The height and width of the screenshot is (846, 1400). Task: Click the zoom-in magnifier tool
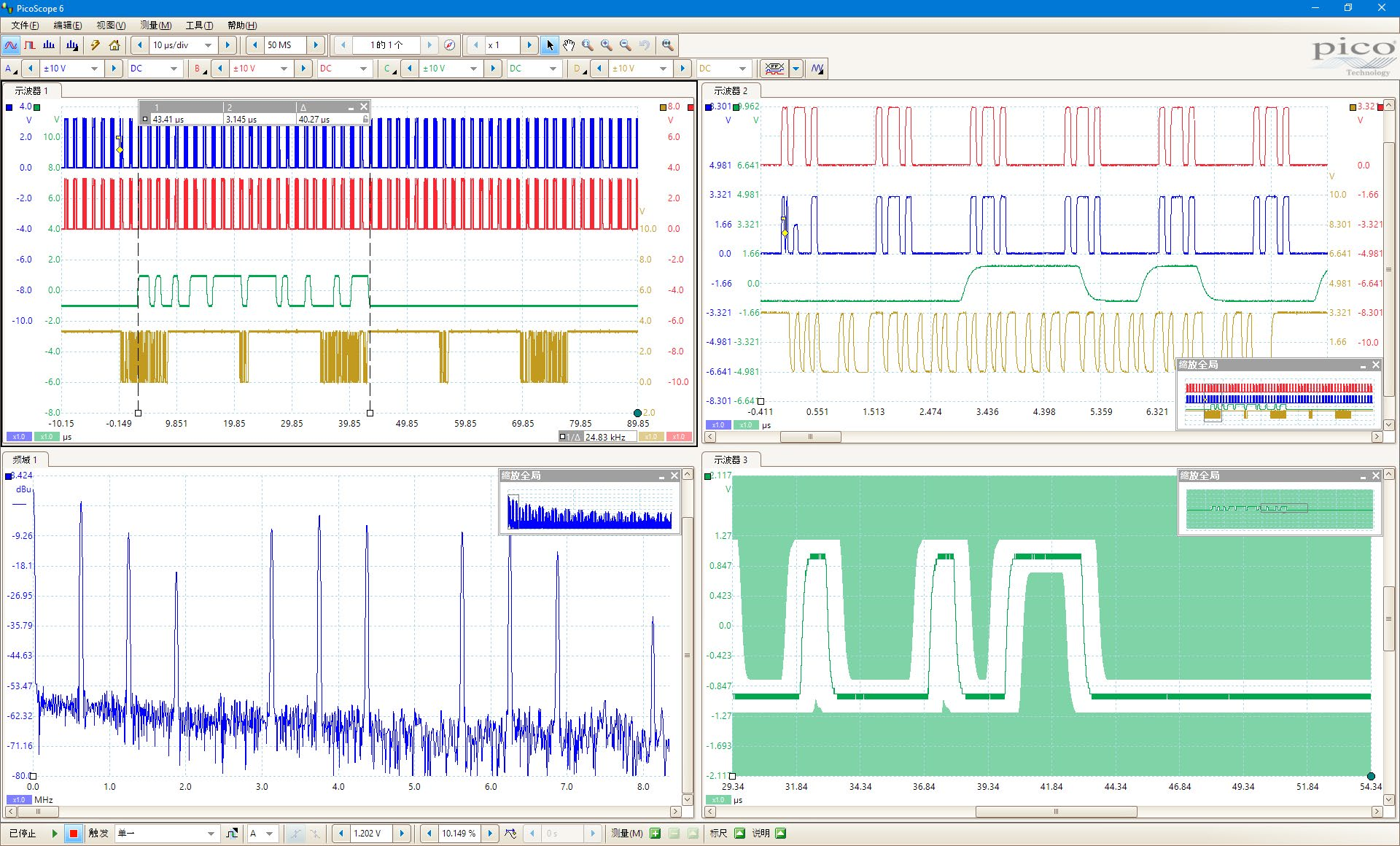607,45
